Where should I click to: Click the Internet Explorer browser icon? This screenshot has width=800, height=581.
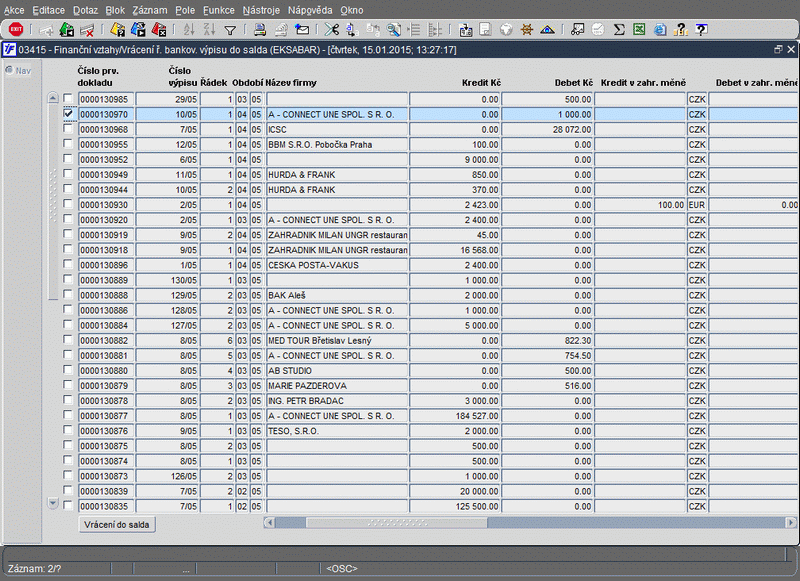[660, 30]
